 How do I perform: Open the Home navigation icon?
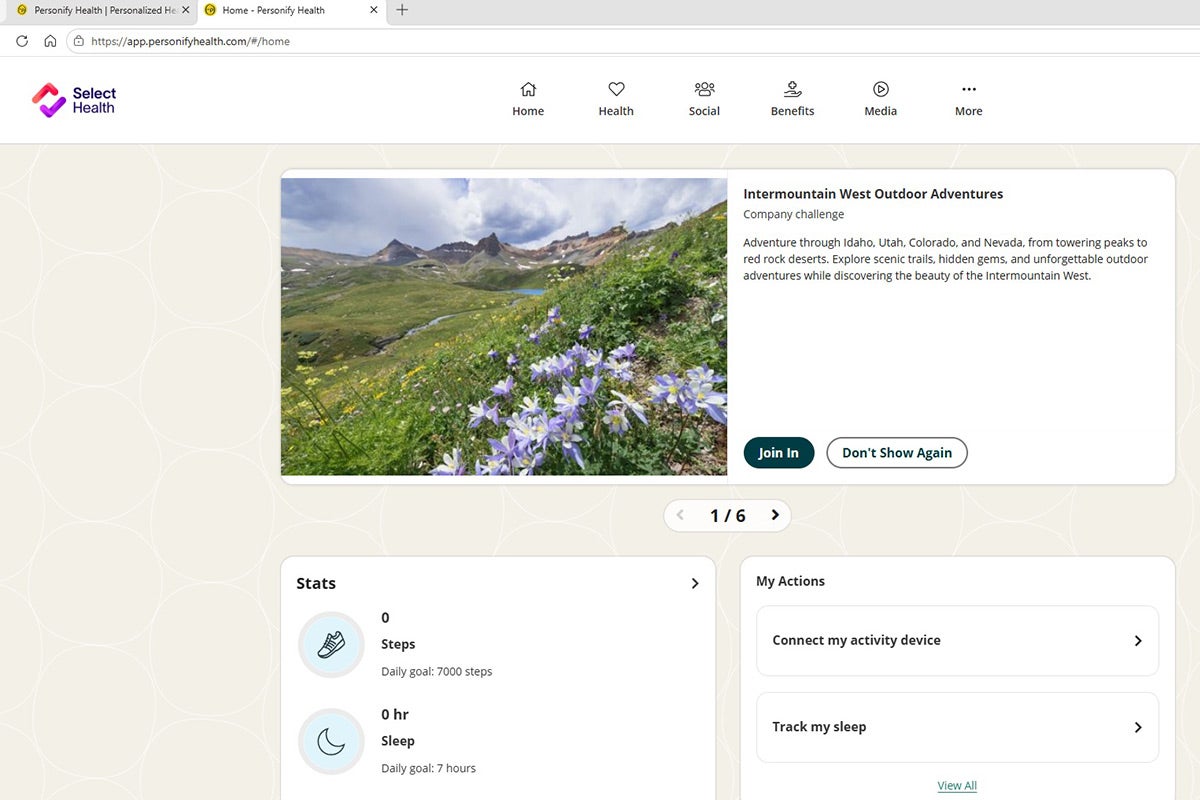tap(528, 89)
